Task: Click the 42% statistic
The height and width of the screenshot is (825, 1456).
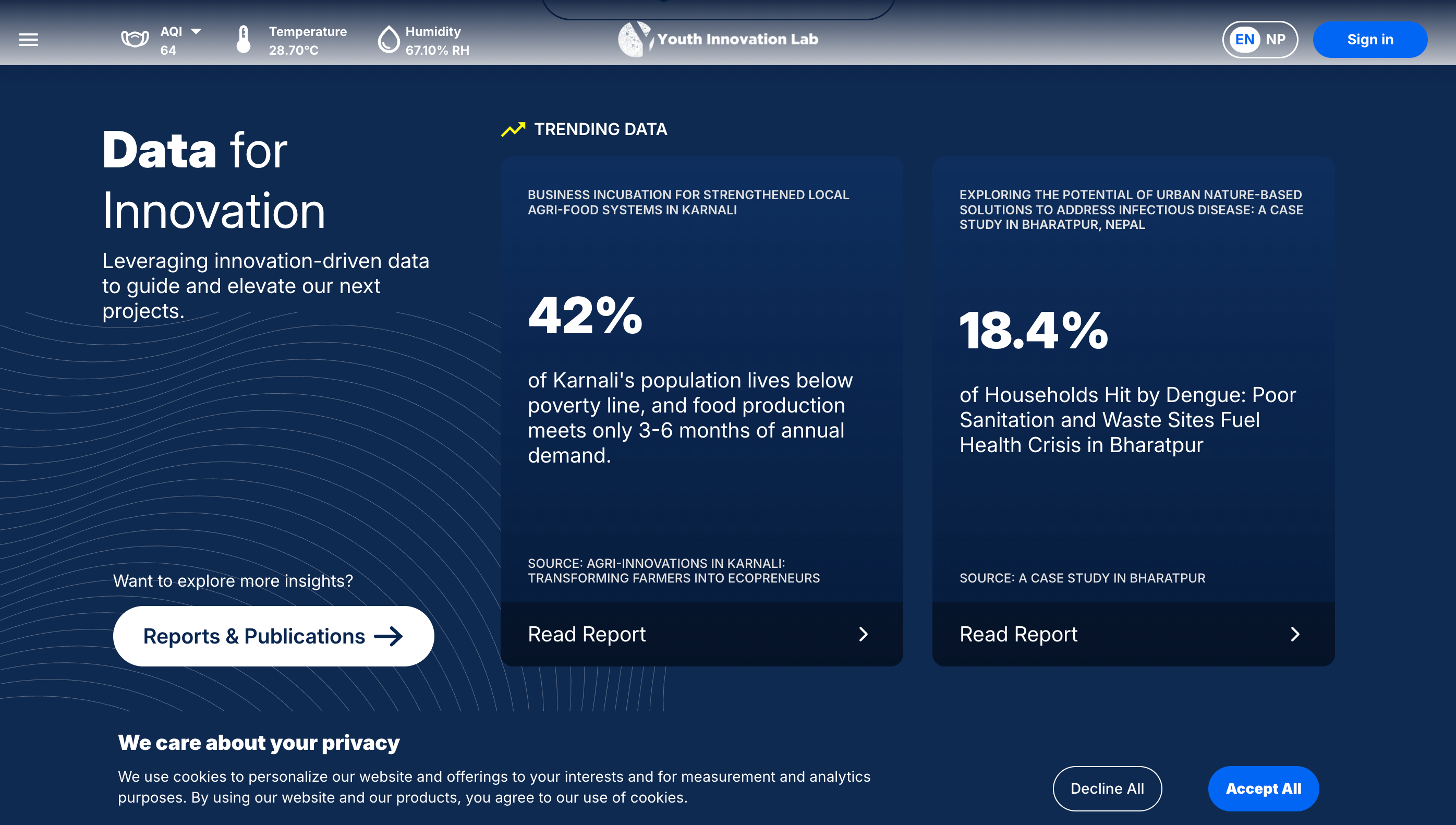Action: (x=585, y=316)
